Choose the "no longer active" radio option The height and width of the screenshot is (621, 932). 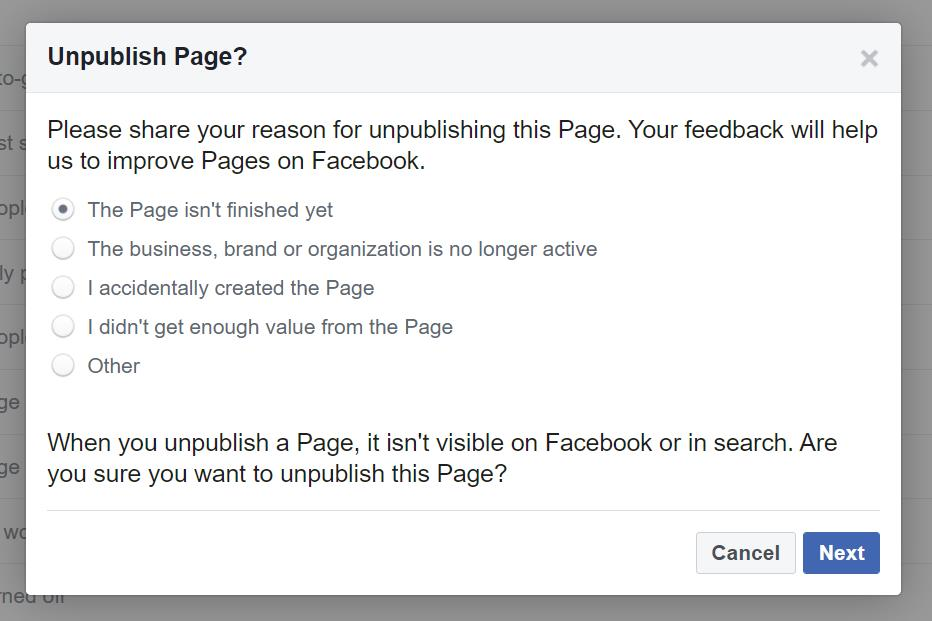point(63,248)
